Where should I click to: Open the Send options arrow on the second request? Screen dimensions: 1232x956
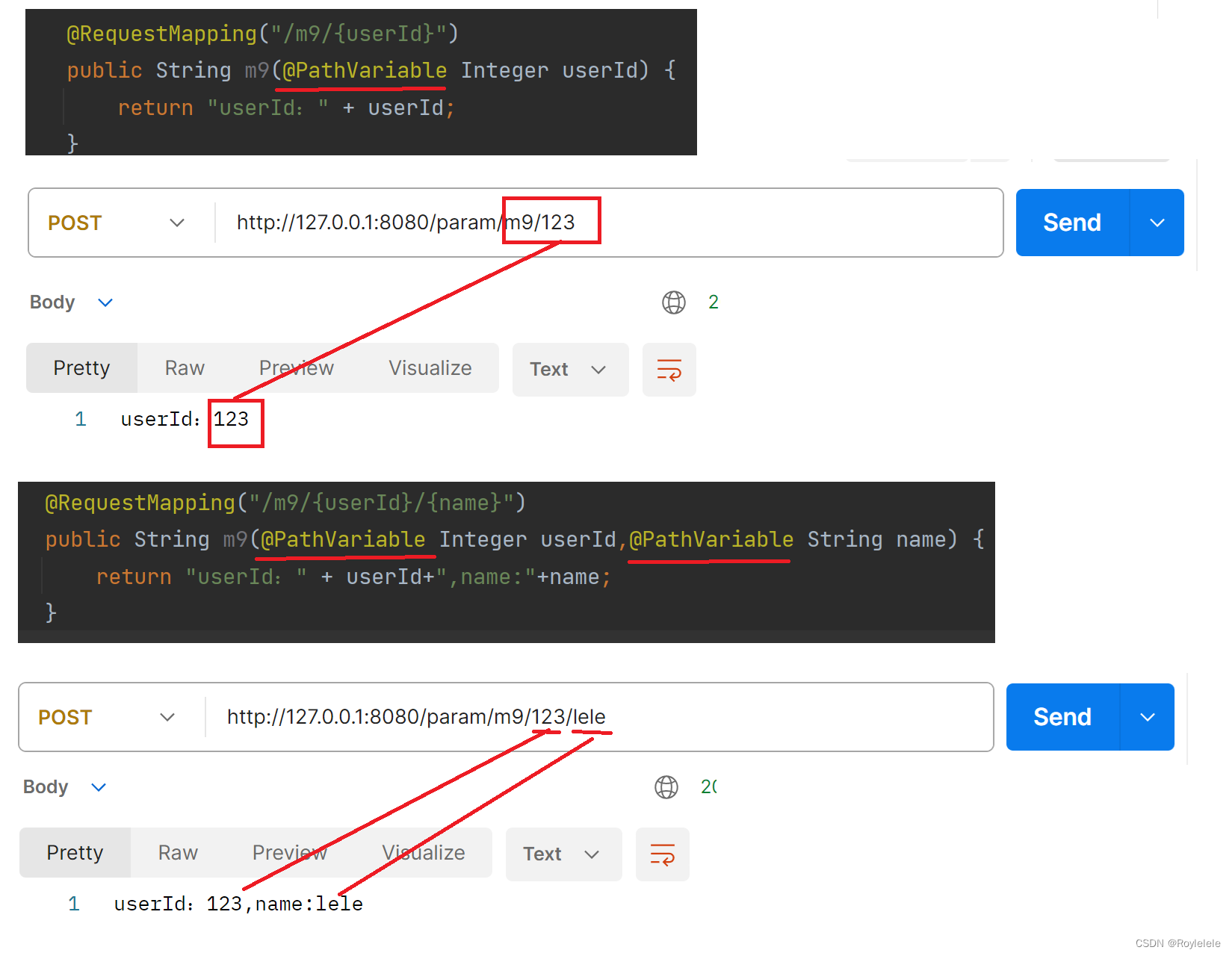(x=1148, y=716)
